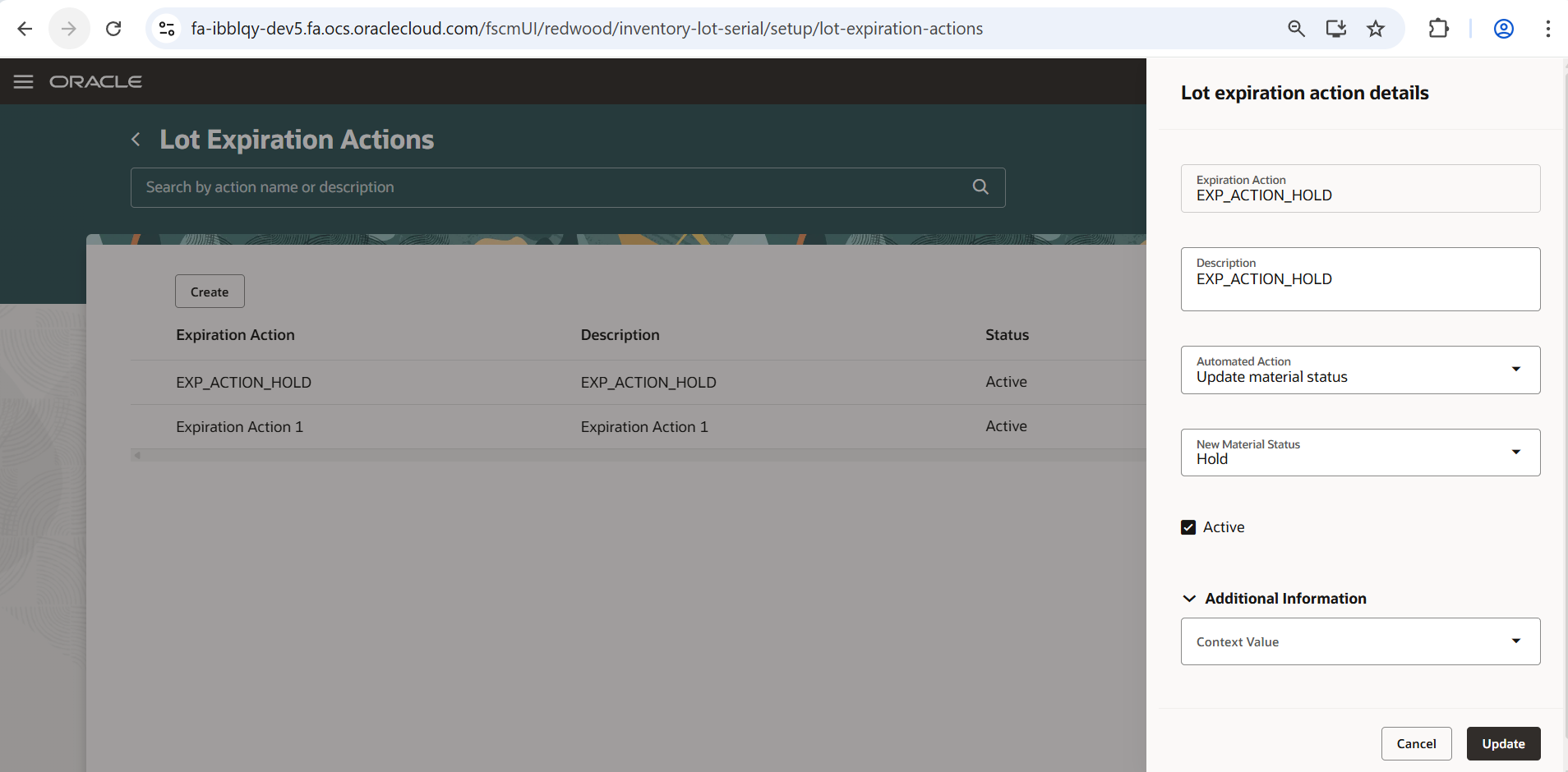1568x772 pixels.
Task: Click the table horizontal scrollbar
Action: 638,455
